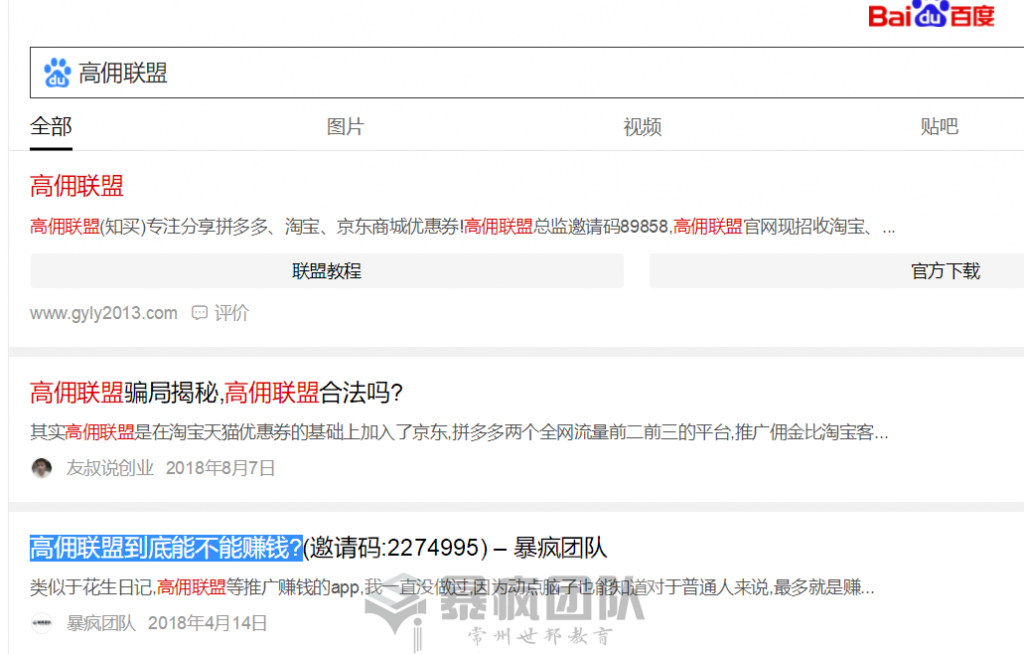Click the date 2018年8月7日
Image resolution: width=1024 pixels, height=654 pixels.
point(220,468)
